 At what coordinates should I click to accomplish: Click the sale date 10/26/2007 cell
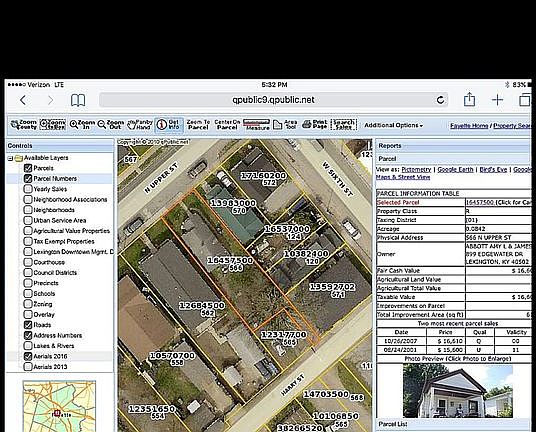point(401,341)
